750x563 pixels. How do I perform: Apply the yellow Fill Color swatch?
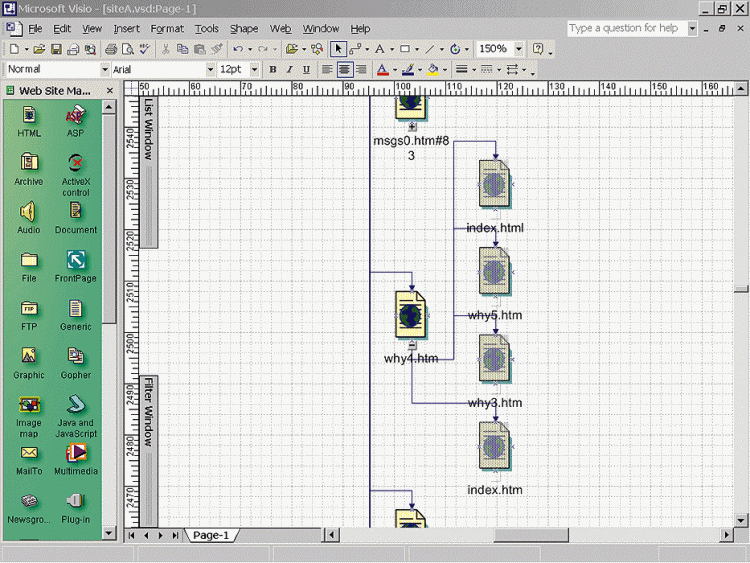pos(433,70)
